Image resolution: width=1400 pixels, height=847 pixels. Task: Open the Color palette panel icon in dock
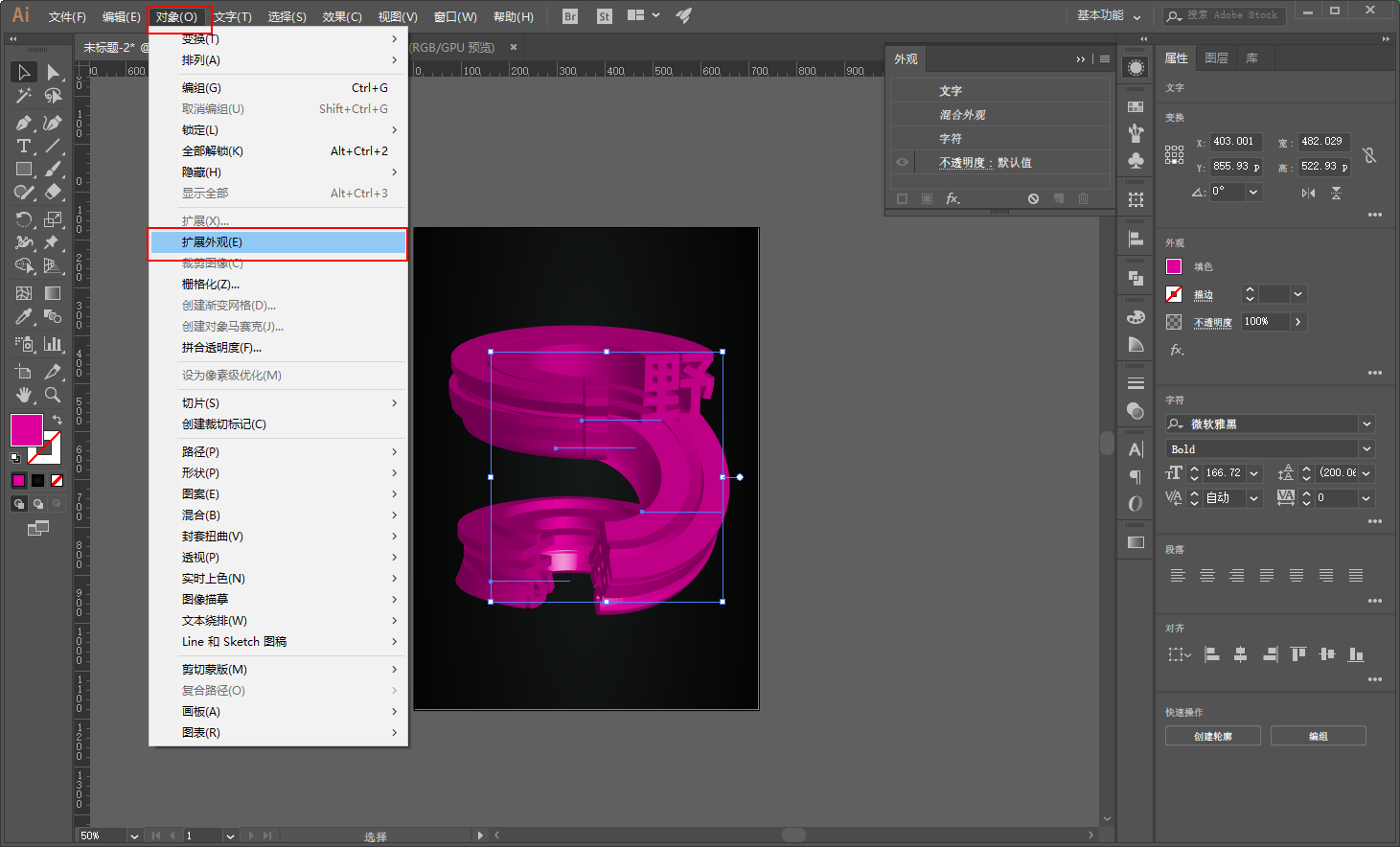[x=1136, y=317]
